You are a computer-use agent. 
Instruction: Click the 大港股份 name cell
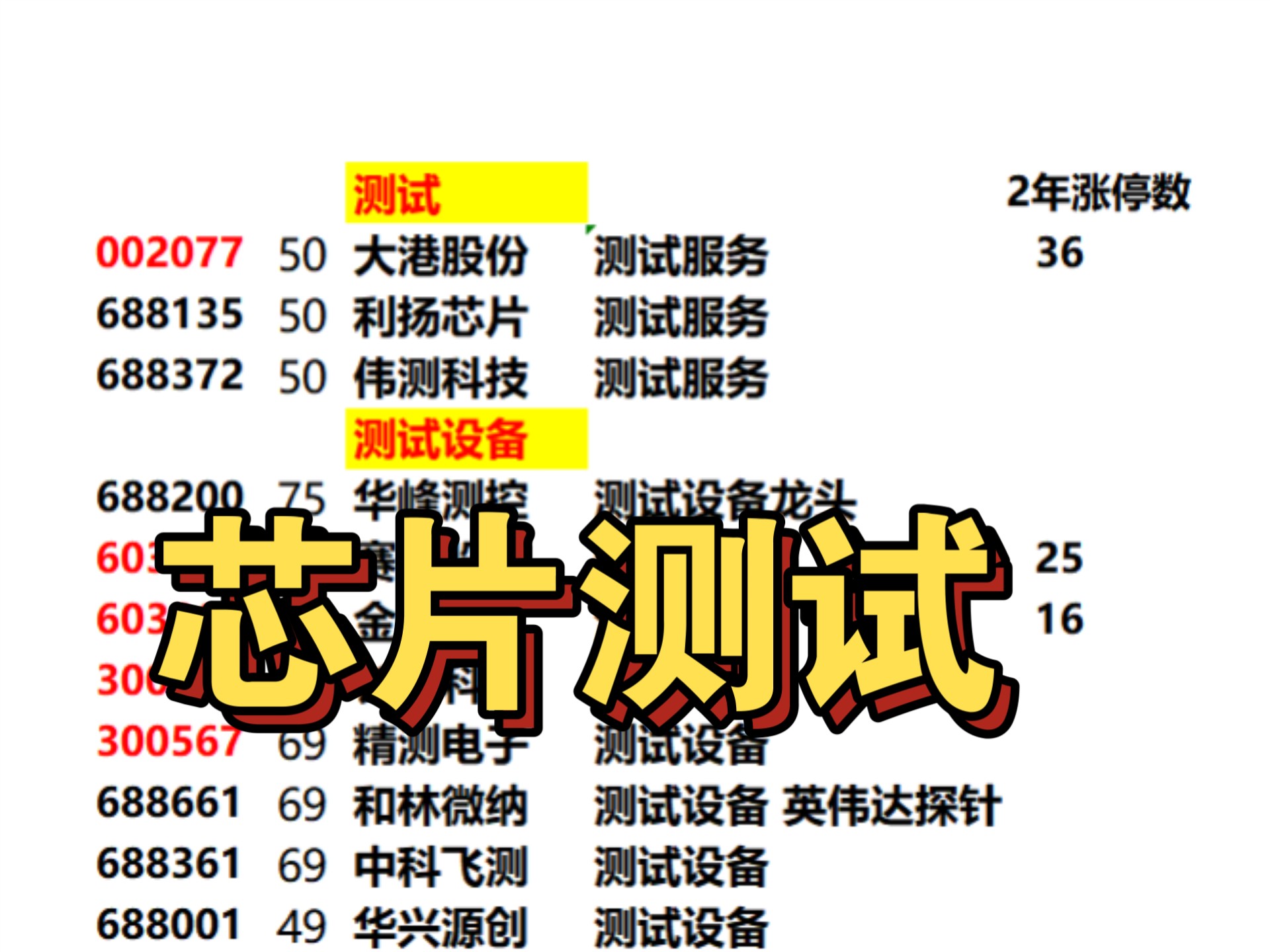pos(441,255)
